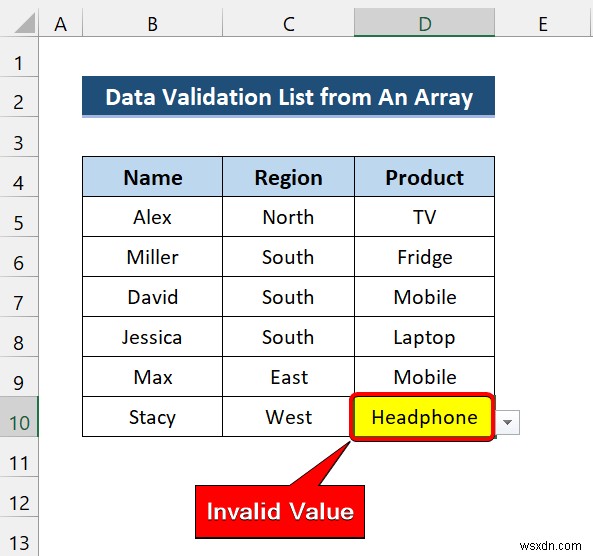Select the cell containing 'East'

tap(289, 377)
